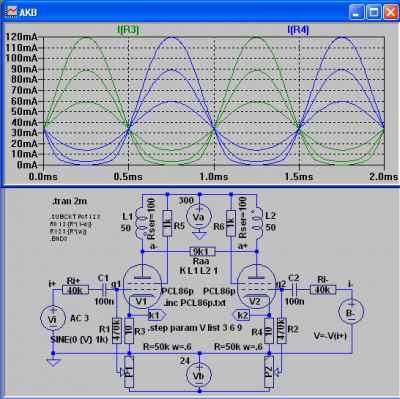
Task: Click R=50k w=.6 text near P1
Action: click(168, 347)
